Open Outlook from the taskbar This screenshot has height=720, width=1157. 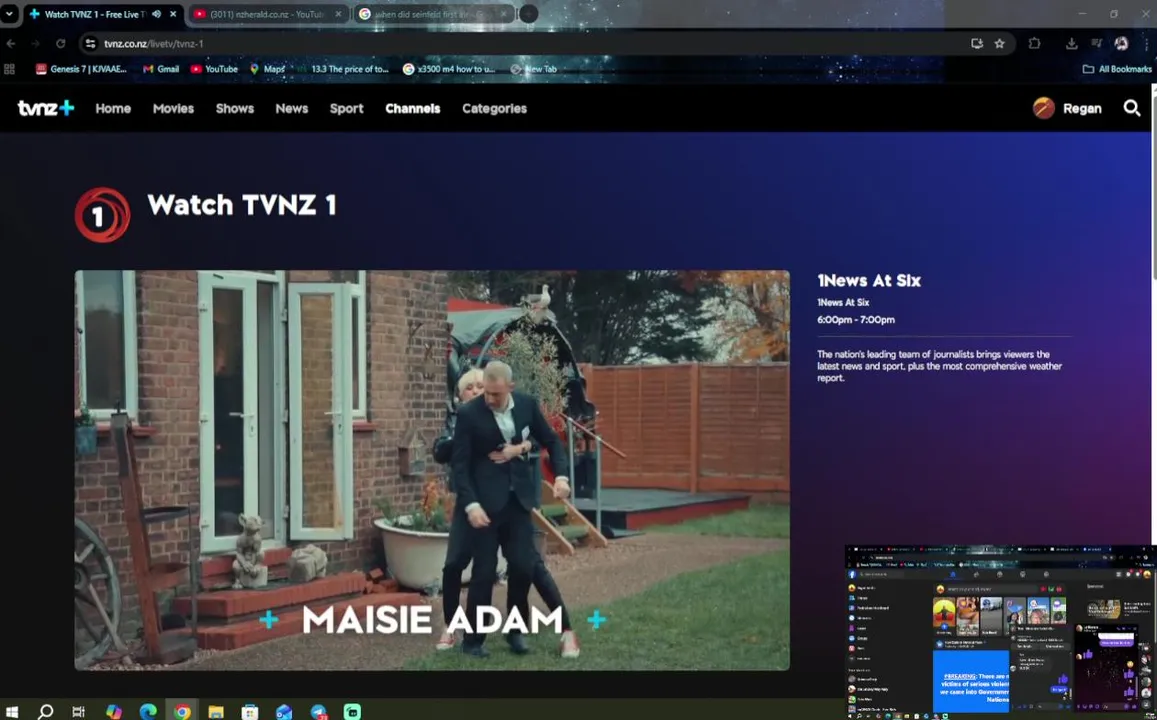coord(284,711)
